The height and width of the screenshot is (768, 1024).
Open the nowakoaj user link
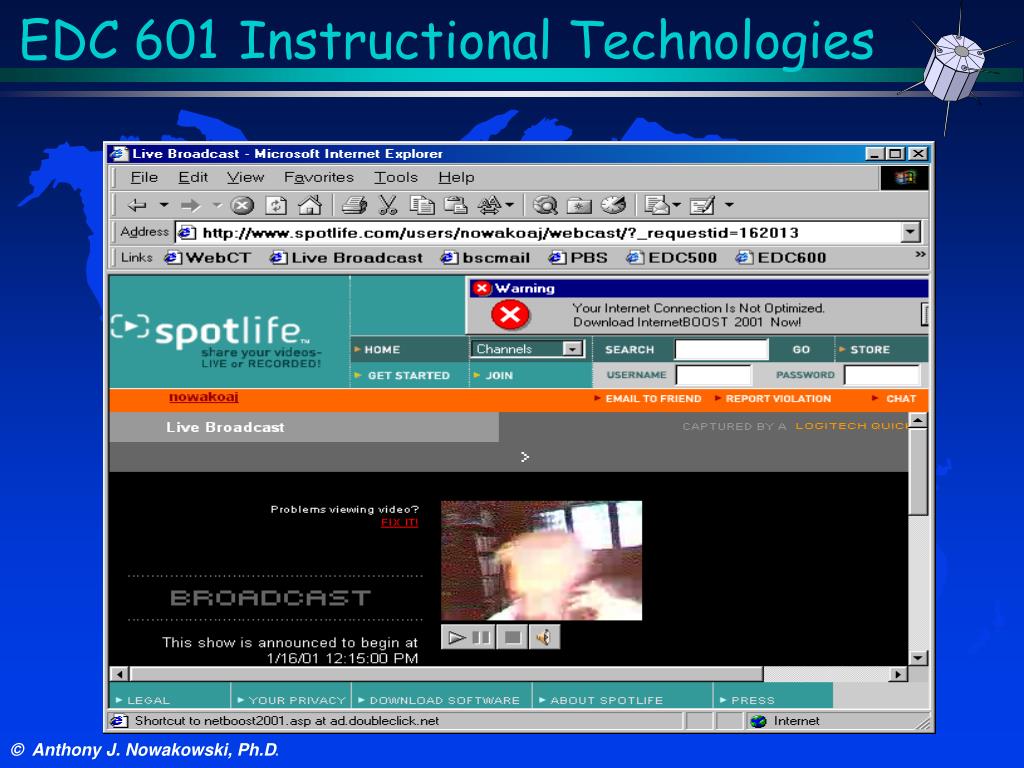click(204, 396)
